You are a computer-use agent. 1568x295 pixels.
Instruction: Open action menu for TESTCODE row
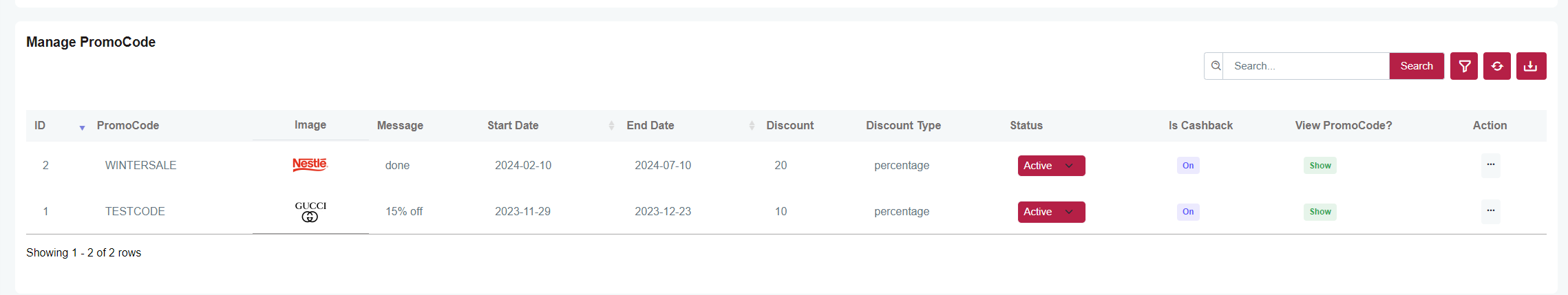coord(1490,211)
